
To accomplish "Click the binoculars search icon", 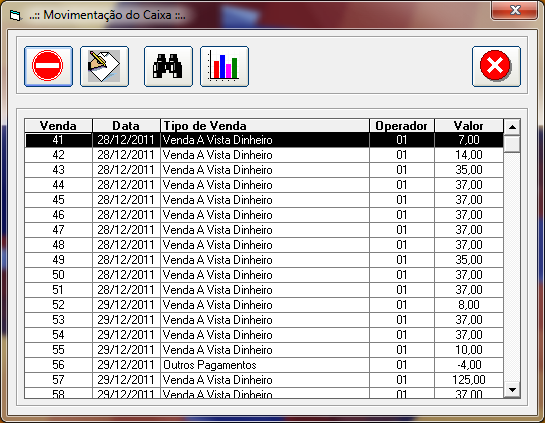I will (x=168, y=66).
